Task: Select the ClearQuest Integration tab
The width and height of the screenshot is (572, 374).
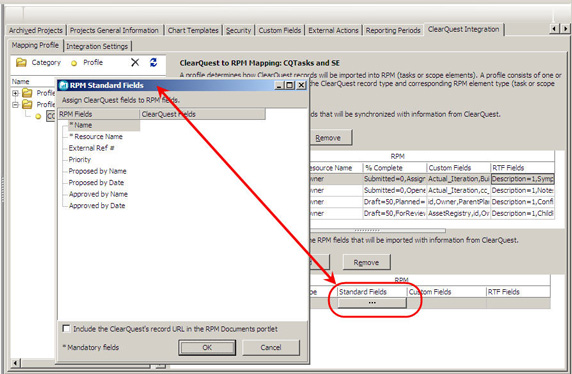Action: pyautogui.click(x=464, y=29)
